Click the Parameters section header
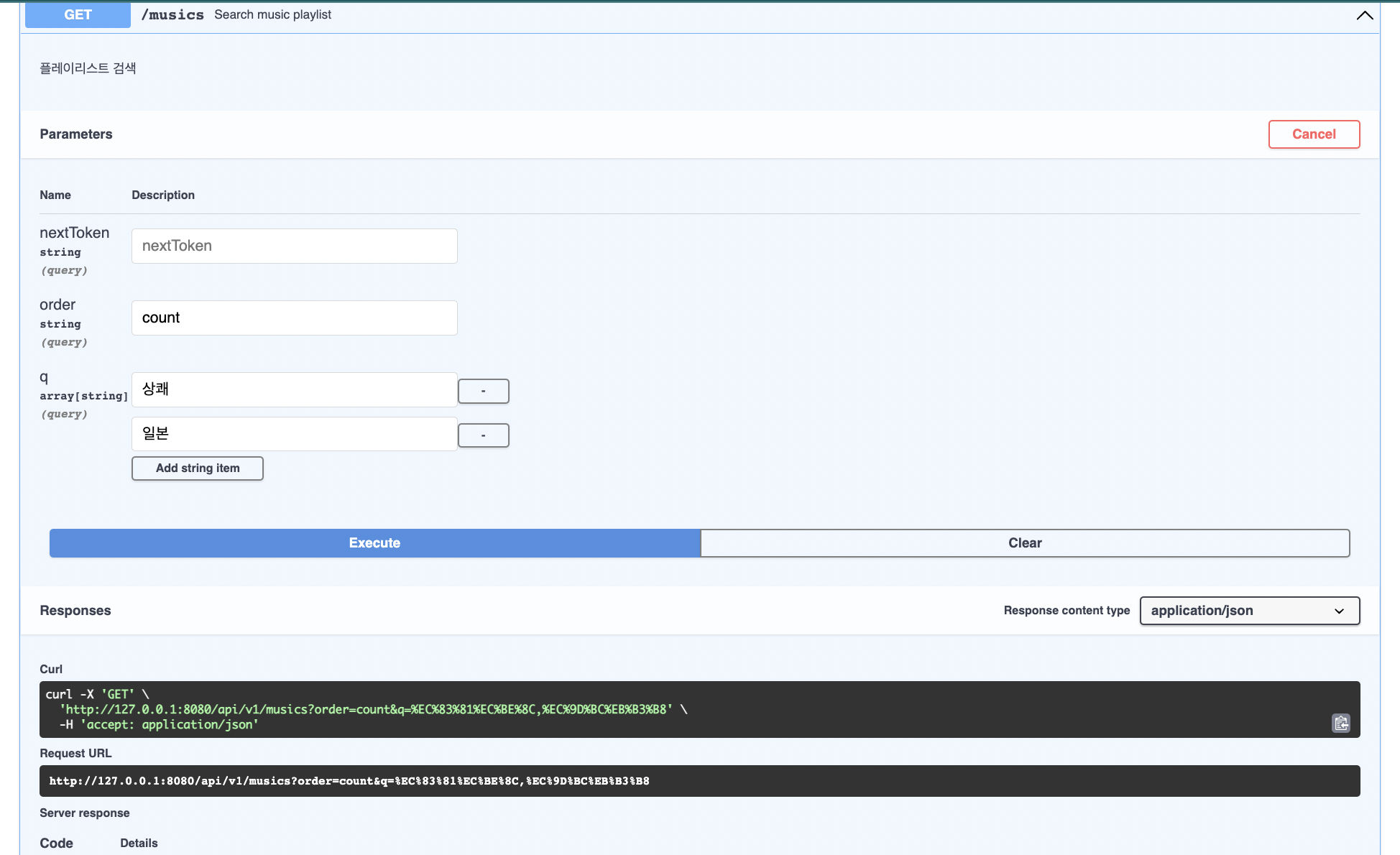 click(76, 134)
